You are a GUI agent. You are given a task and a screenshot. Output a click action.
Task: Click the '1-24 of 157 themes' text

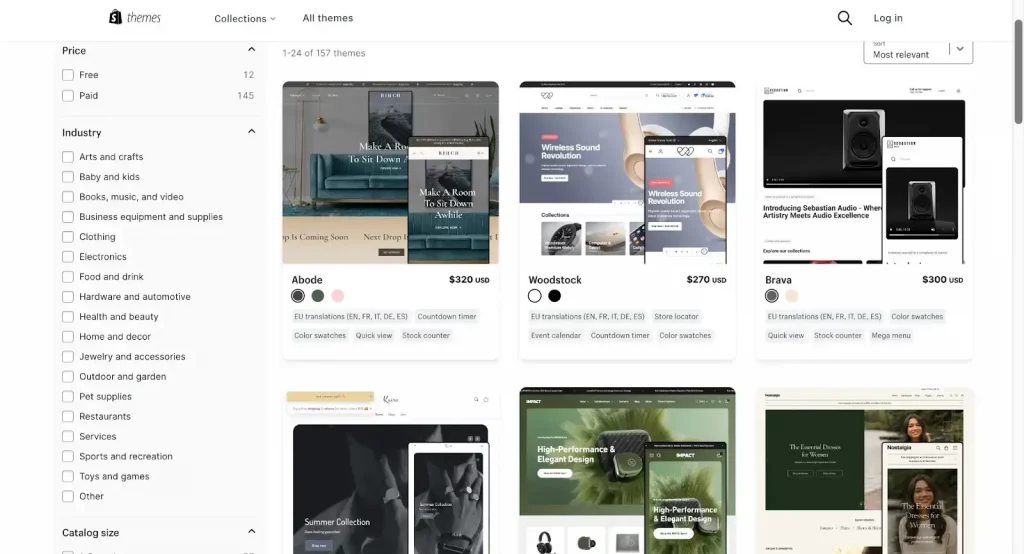point(324,53)
